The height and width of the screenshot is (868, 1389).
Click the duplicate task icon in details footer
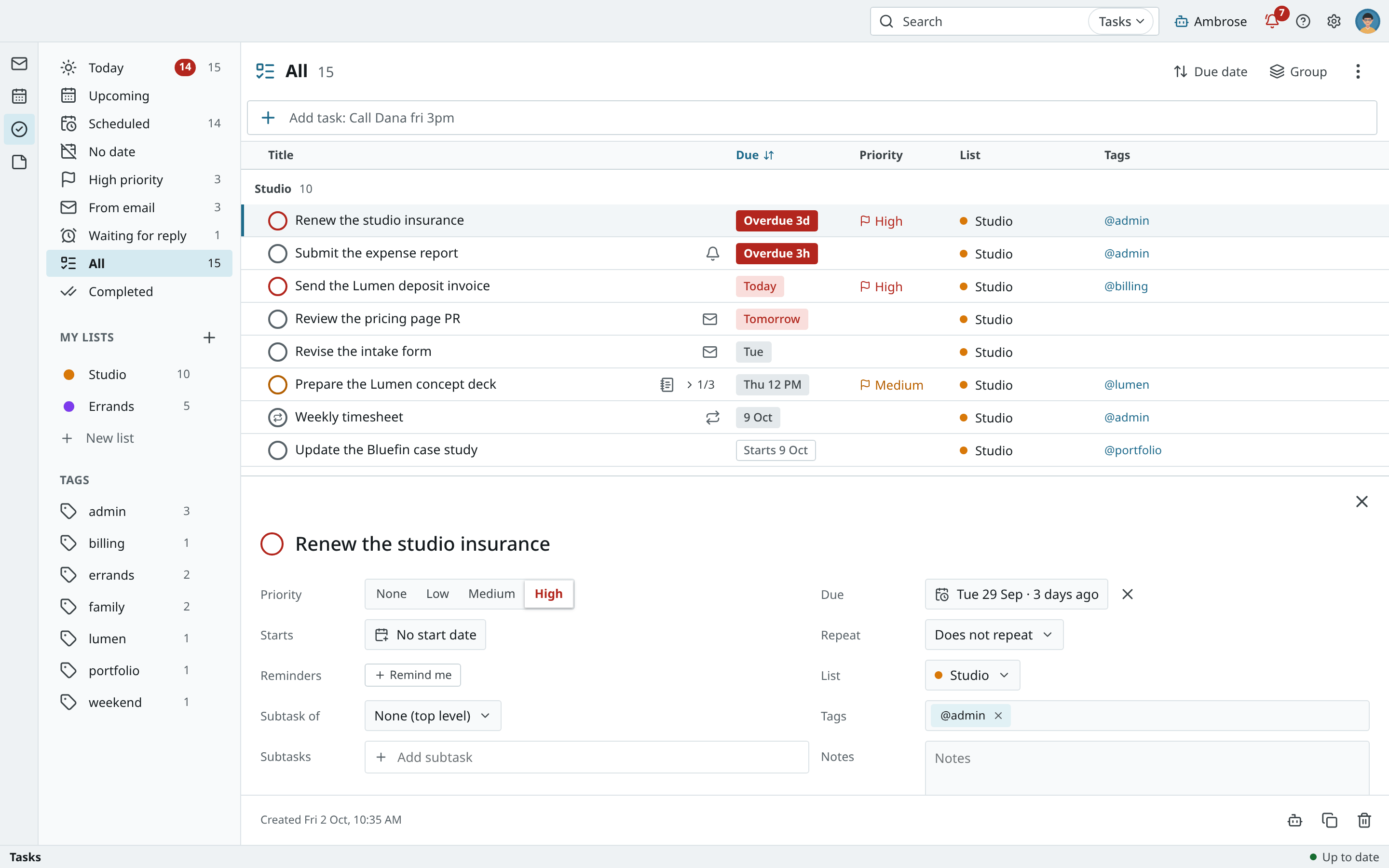(x=1329, y=820)
